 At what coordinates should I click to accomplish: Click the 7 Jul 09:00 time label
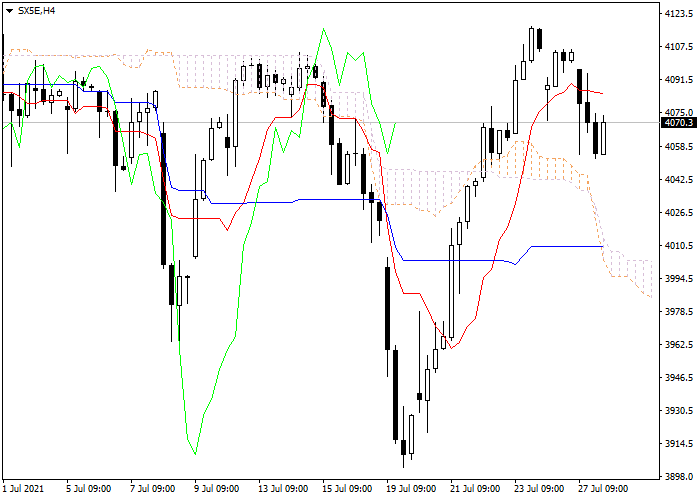[153, 488]
